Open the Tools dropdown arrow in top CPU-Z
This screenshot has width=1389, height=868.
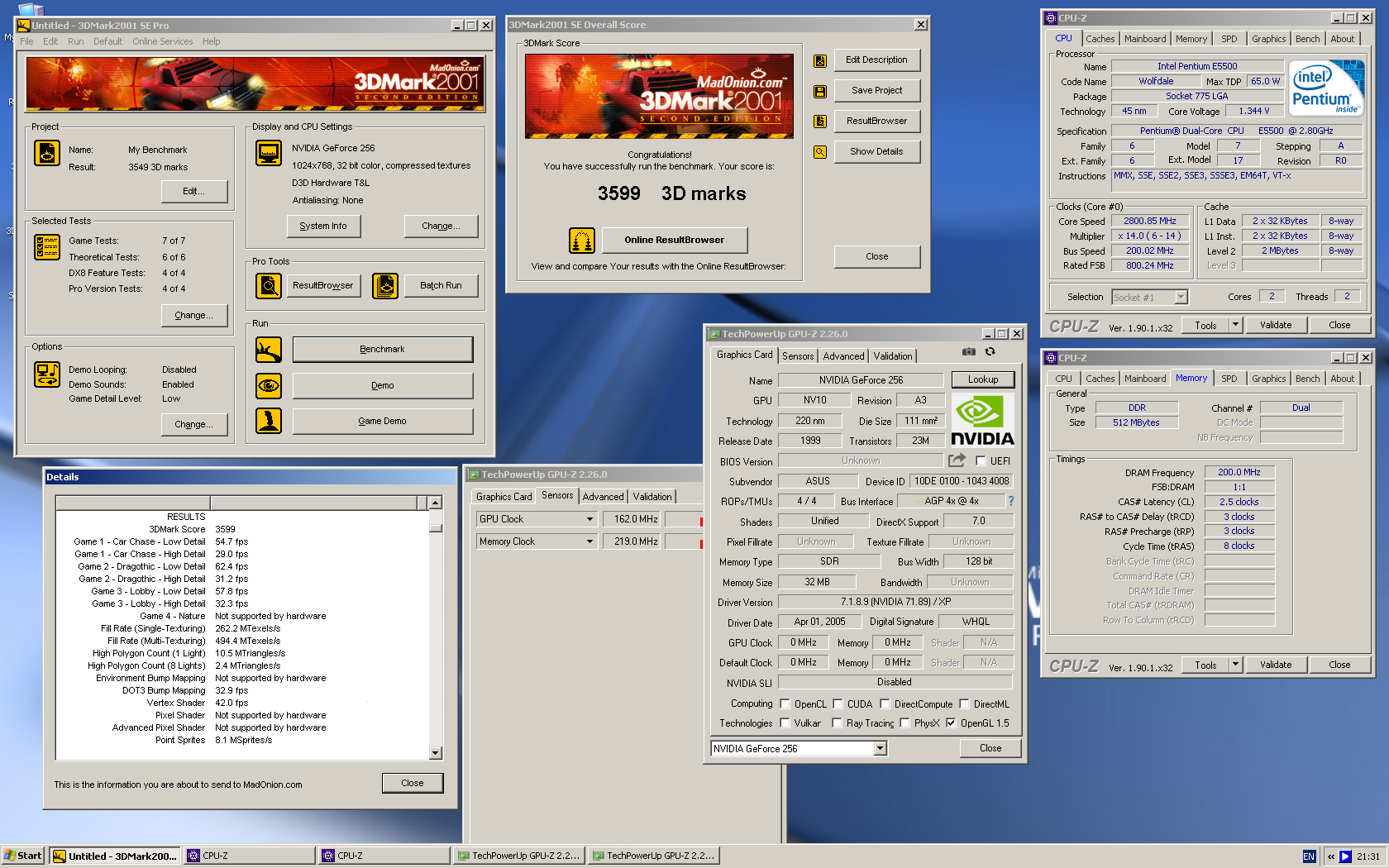[1235, 326]
